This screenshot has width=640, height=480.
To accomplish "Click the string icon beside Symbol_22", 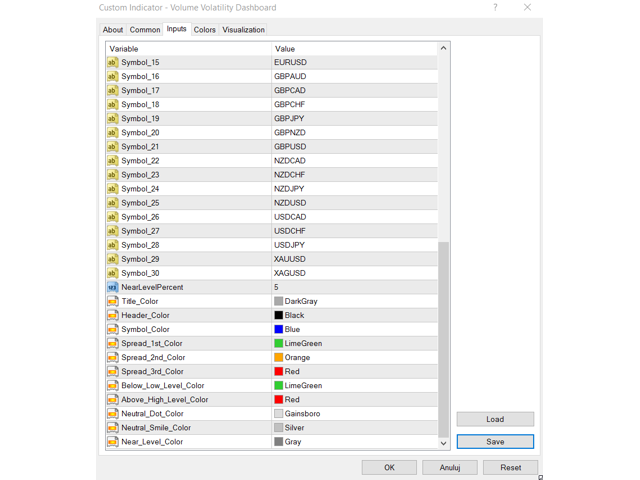I will click(112, 161).
